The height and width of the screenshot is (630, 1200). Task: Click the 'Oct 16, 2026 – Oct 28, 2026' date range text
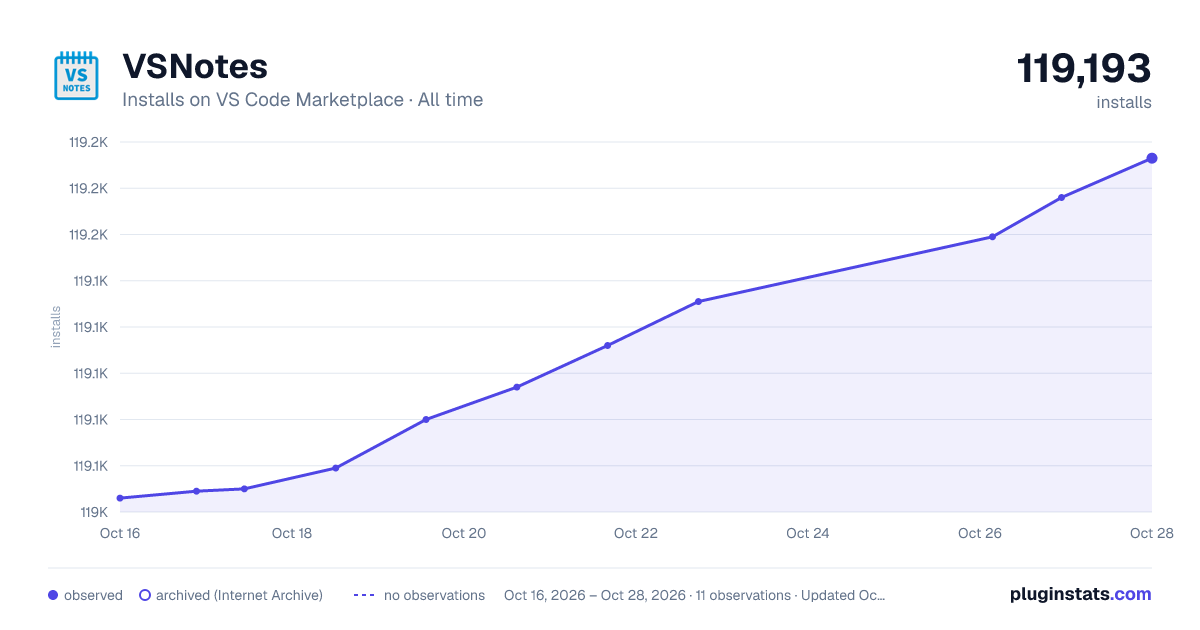(595, 595)
